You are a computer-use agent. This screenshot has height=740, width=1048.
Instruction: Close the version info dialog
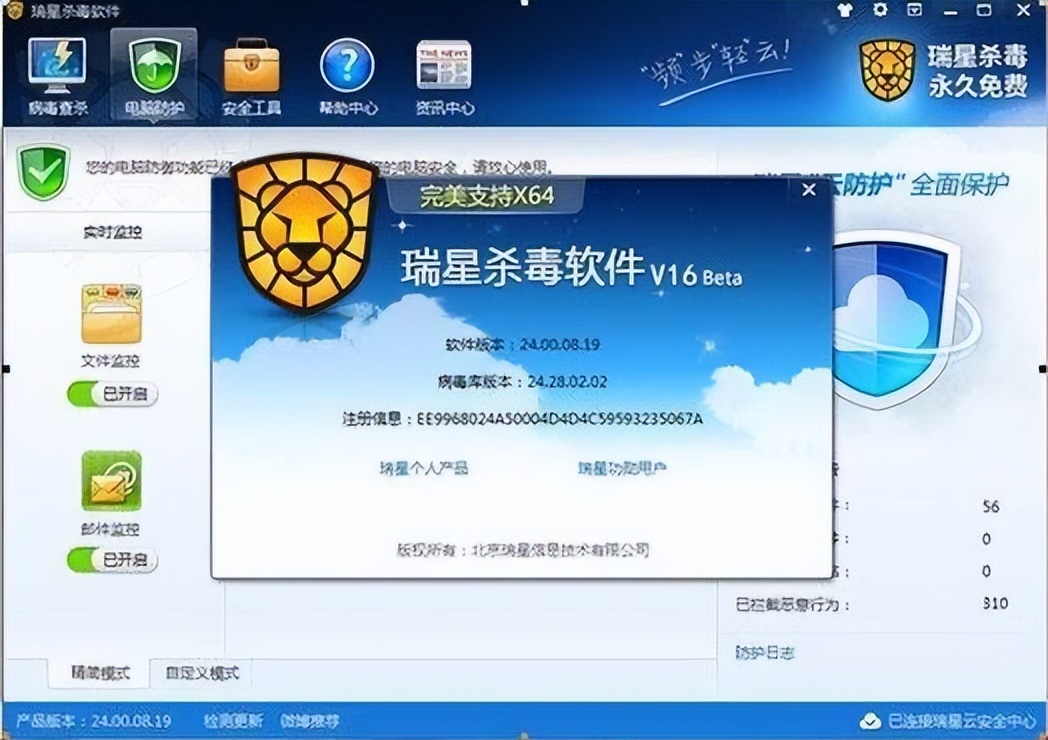tap(809, 190)
